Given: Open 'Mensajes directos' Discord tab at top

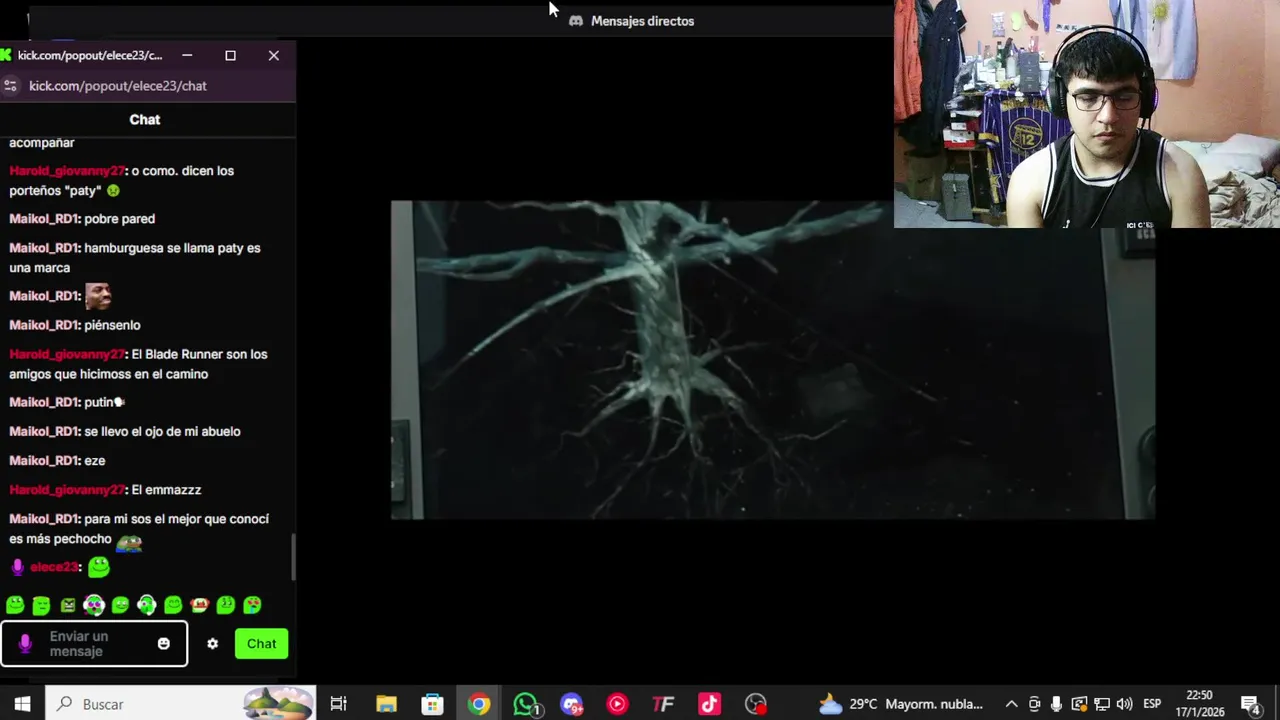Looking at the screenshot, I should click(x=631, y=21).
